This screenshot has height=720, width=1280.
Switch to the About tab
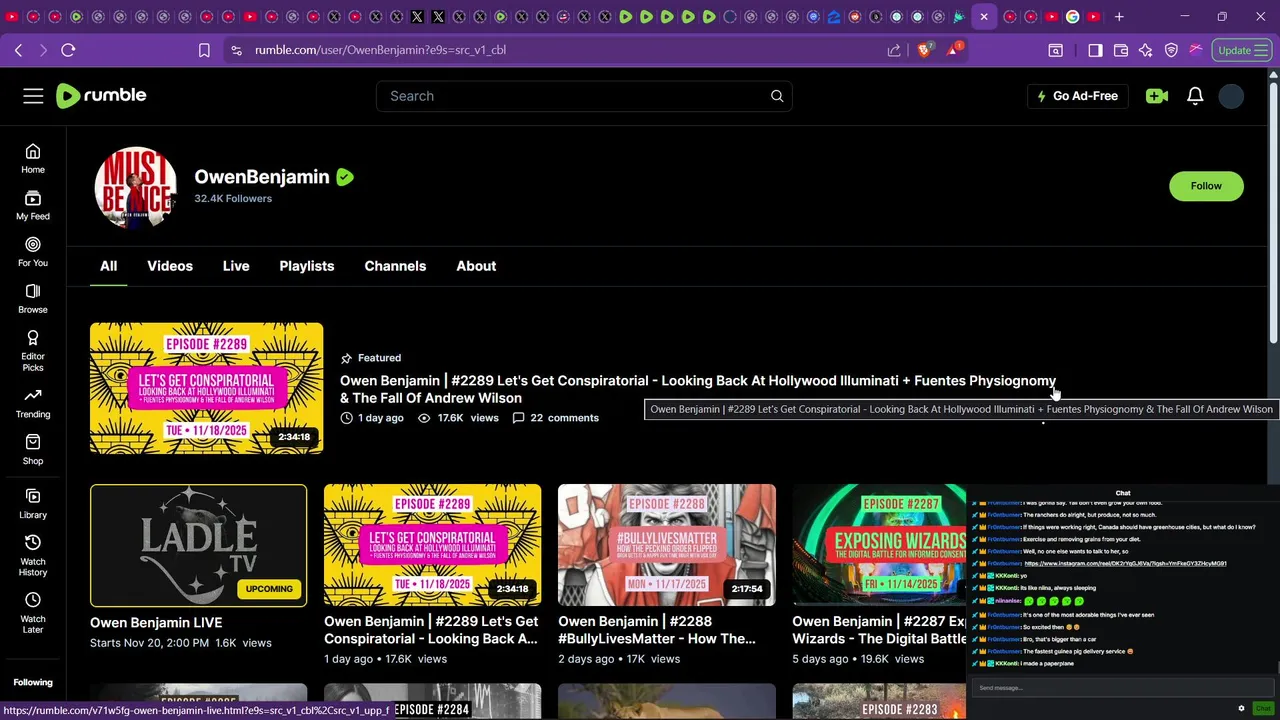click(476, 266)
